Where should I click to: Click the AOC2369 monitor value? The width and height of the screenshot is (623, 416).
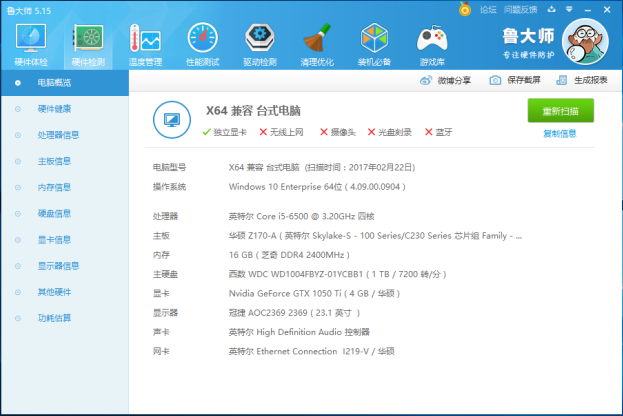click(294, 313)
